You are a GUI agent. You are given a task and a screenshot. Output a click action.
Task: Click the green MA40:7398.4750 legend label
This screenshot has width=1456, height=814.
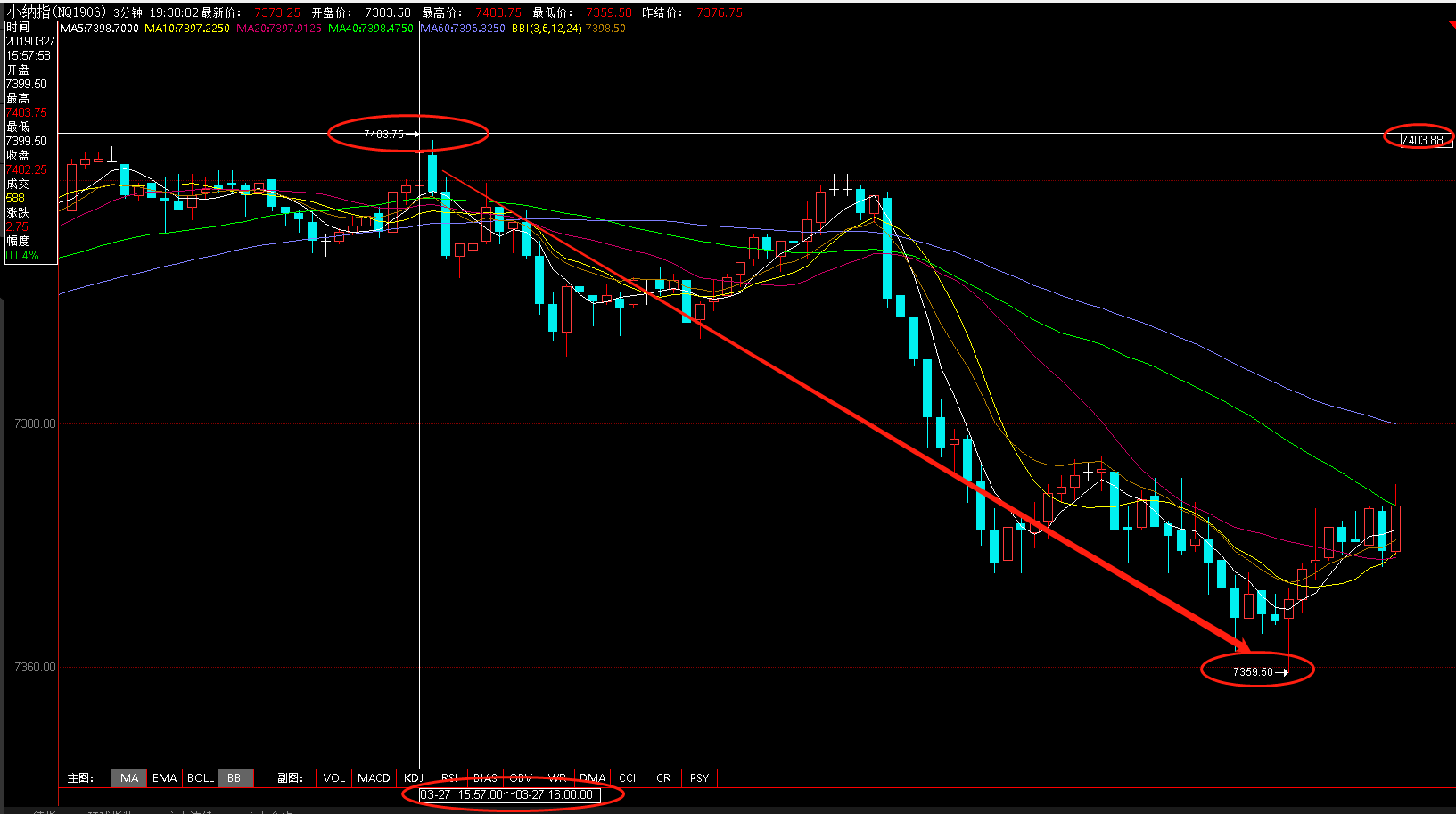tap(371, 29)
